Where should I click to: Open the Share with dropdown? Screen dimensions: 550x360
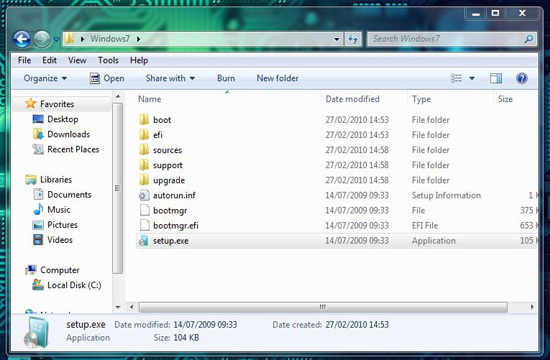pyautogui.click(x=170, y=78)
